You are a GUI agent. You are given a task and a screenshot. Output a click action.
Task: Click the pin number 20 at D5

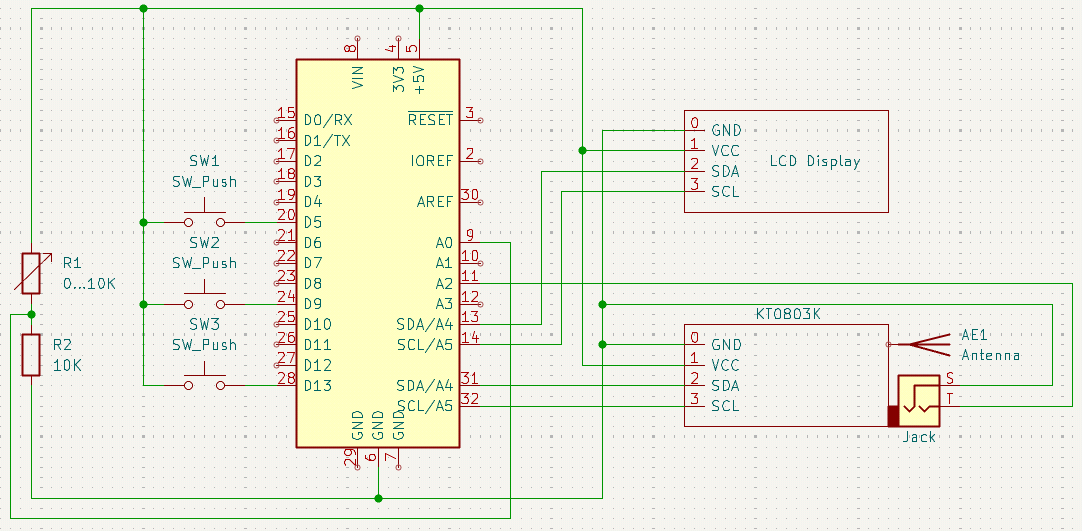(286, 215)
